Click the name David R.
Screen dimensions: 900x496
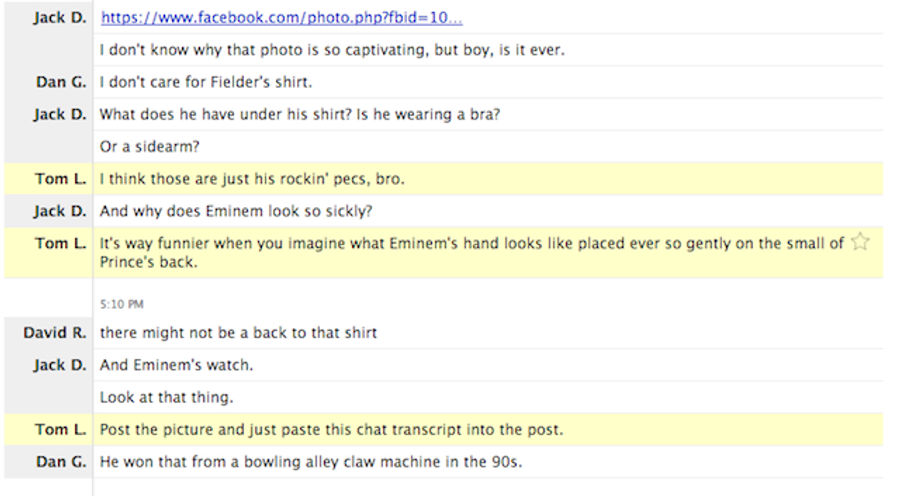tap(55, 333)
